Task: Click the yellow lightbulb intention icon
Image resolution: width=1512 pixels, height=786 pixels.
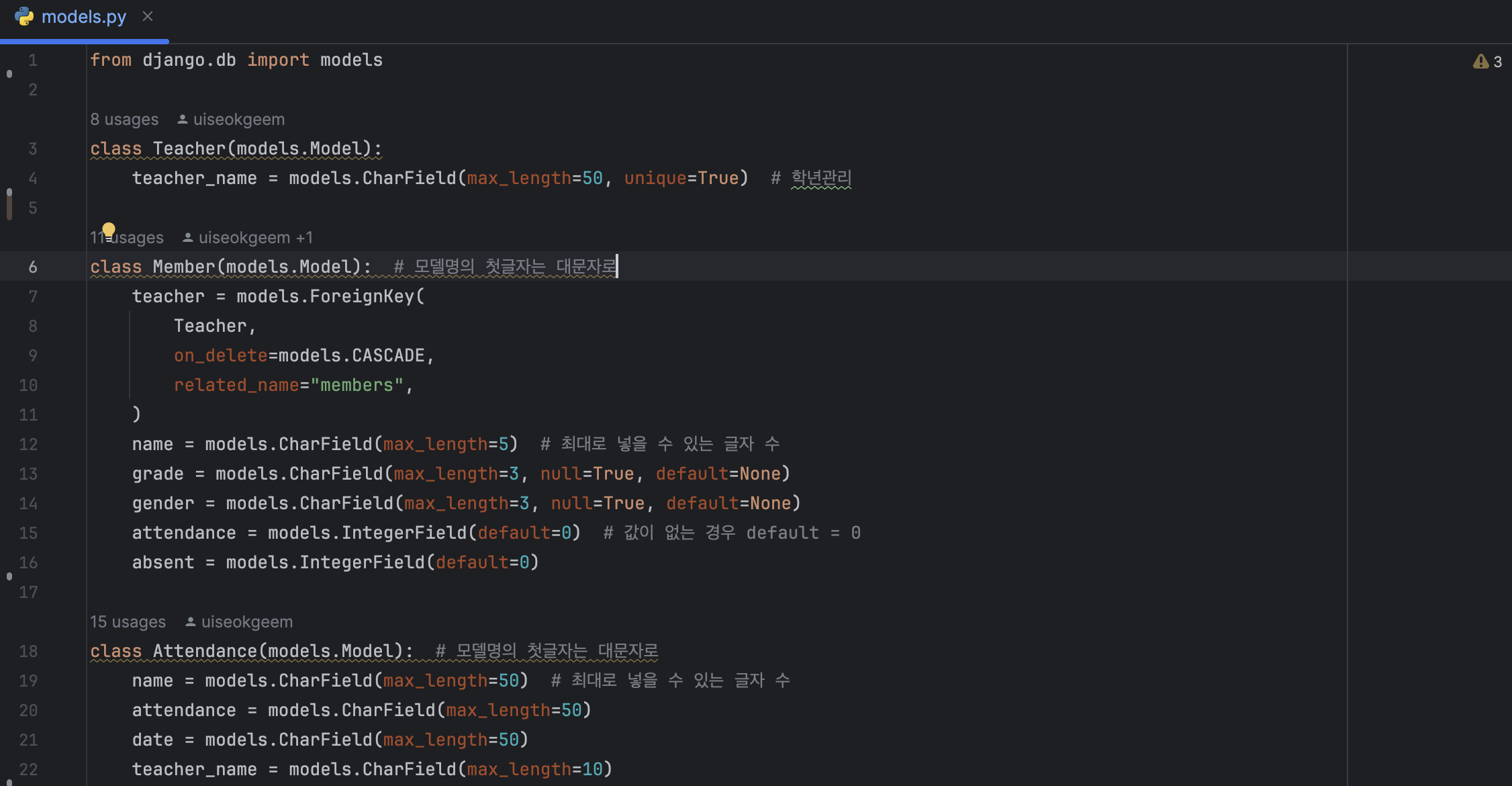Action: tap(109, 230)
